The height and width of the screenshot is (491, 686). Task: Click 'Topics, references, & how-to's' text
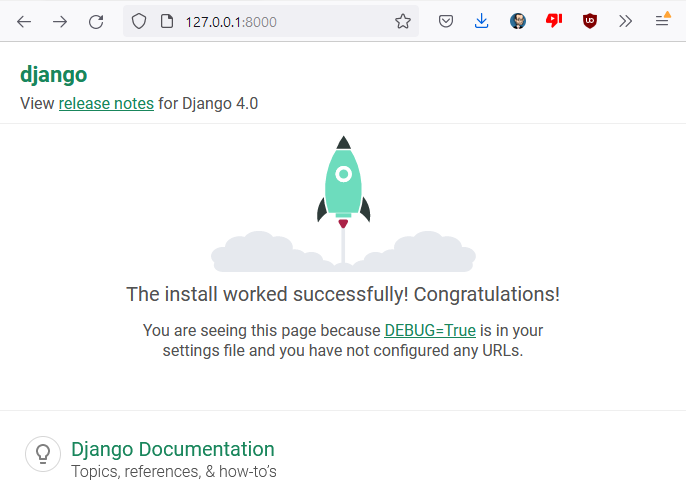click(x=174, y=472)
